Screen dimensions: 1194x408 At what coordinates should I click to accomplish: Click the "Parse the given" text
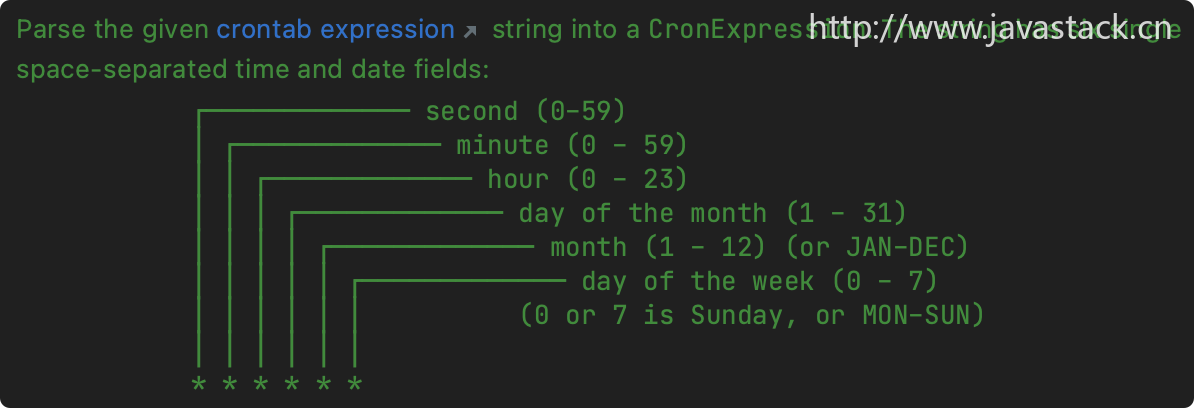click(x=113, y=30)
